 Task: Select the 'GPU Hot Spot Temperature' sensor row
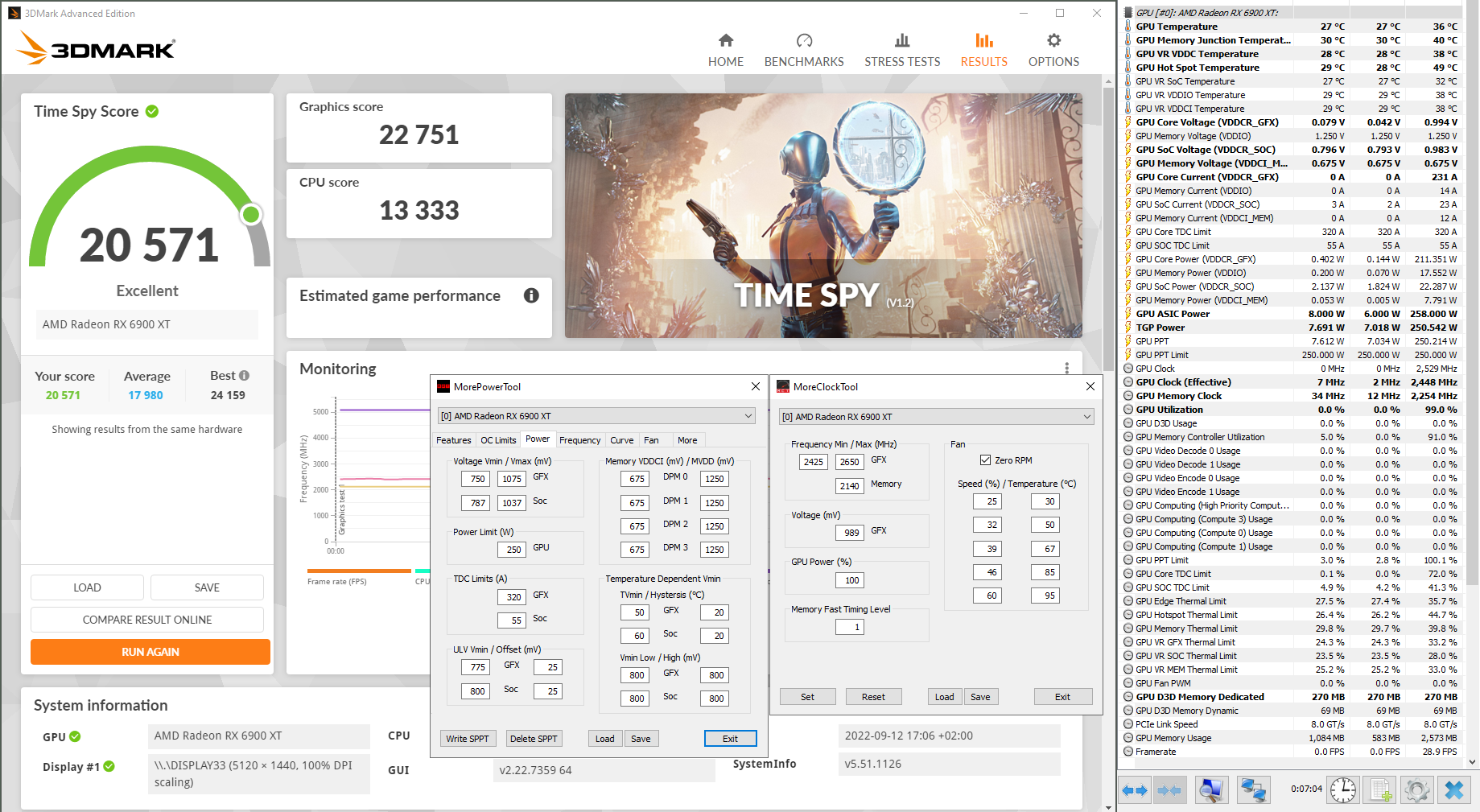coord(1291,68)
